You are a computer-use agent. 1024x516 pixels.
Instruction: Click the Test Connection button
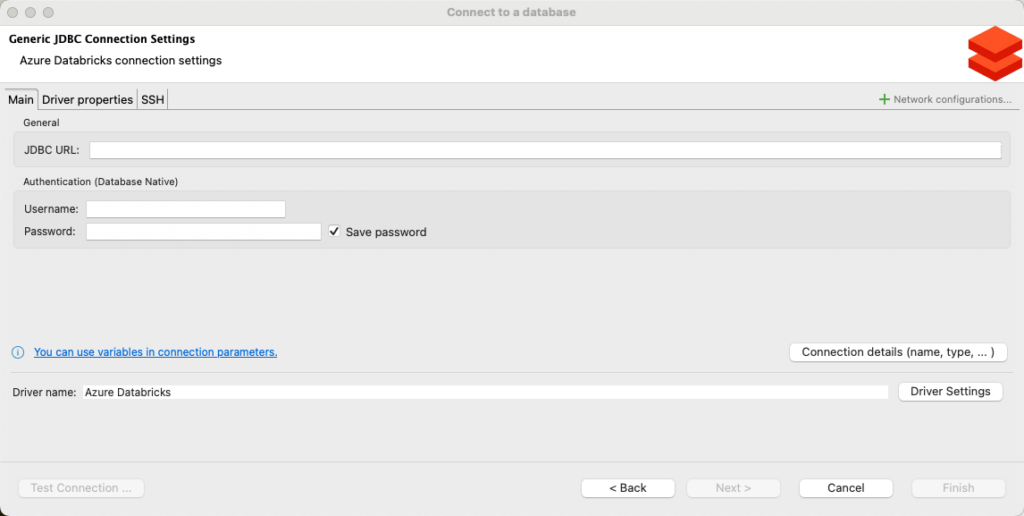(81, 488)
